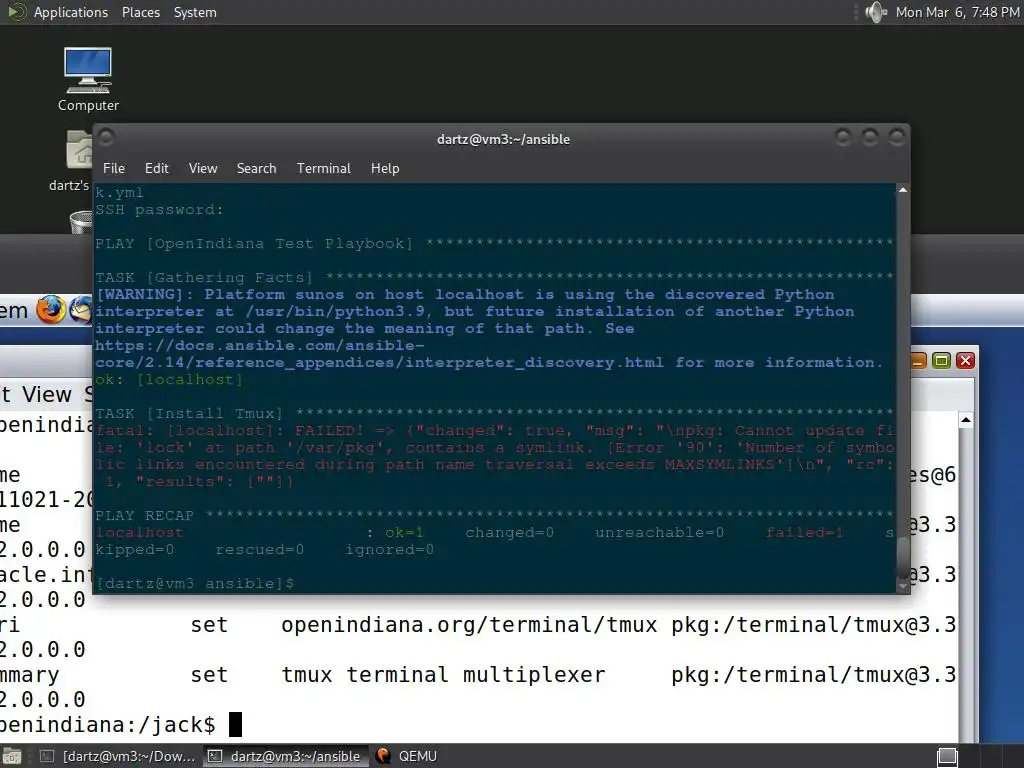Open the Places menu

point(140,12)
